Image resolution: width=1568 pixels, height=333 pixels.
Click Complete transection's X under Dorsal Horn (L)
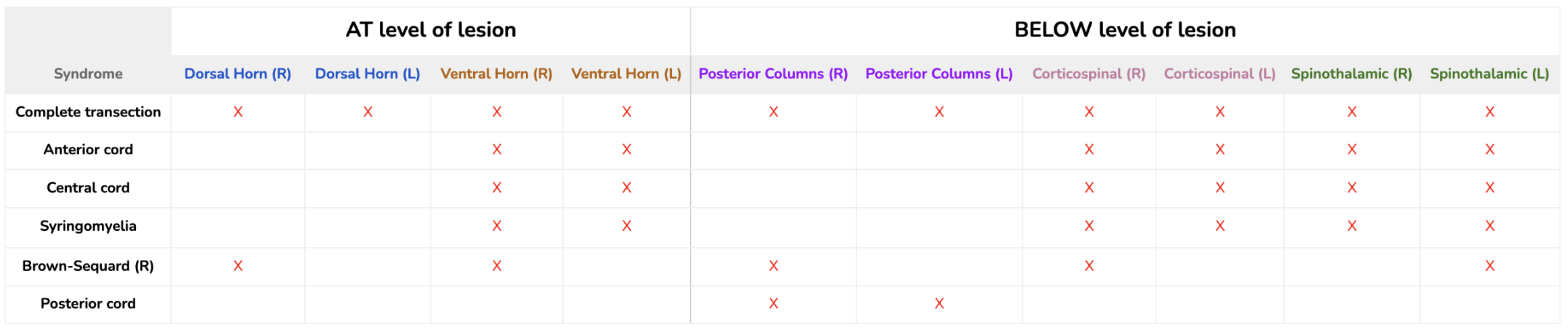tap(368, 112)
